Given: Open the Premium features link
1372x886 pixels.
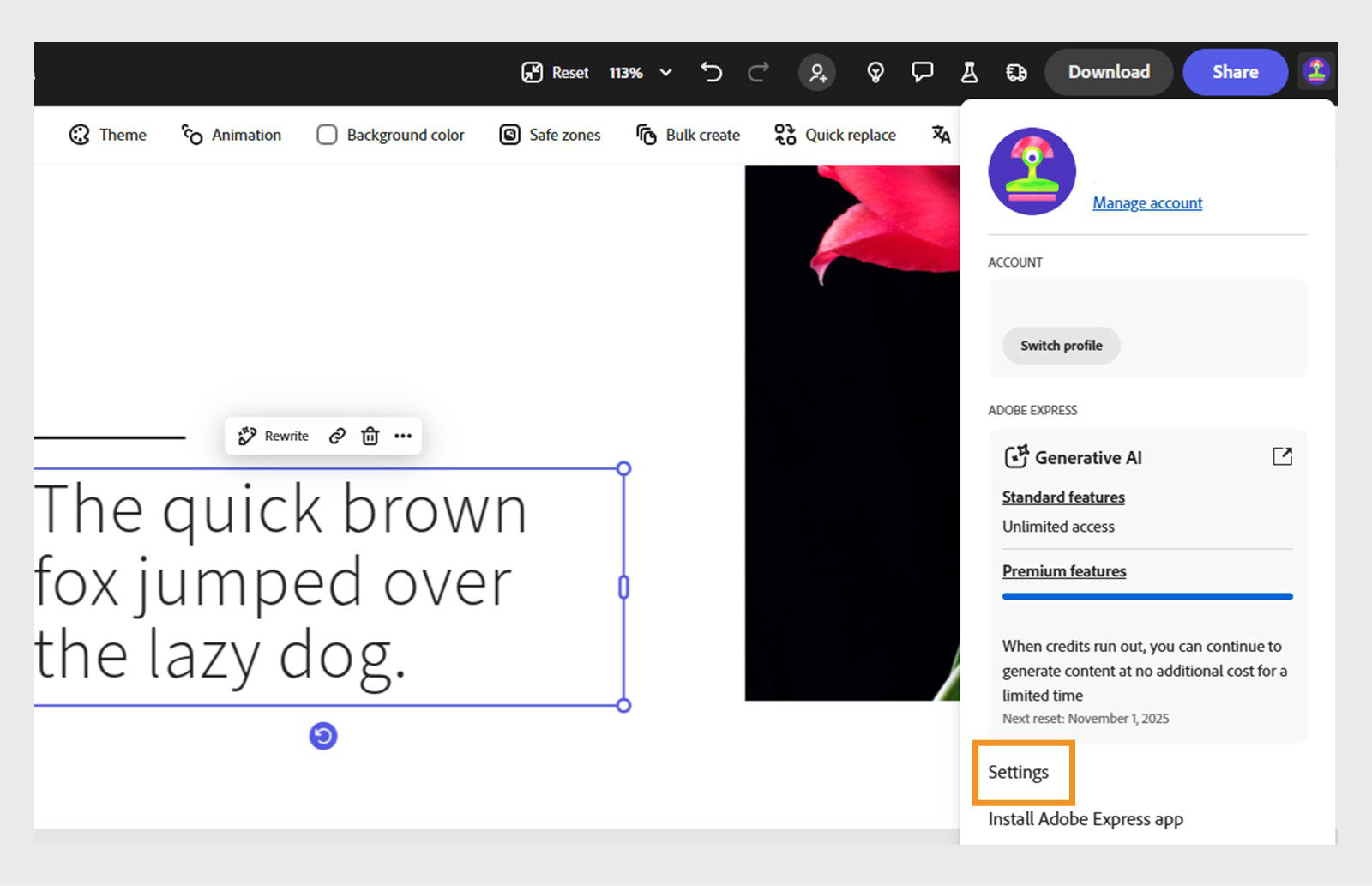Looking at the screenshot, I should [x=1064, y=571].
